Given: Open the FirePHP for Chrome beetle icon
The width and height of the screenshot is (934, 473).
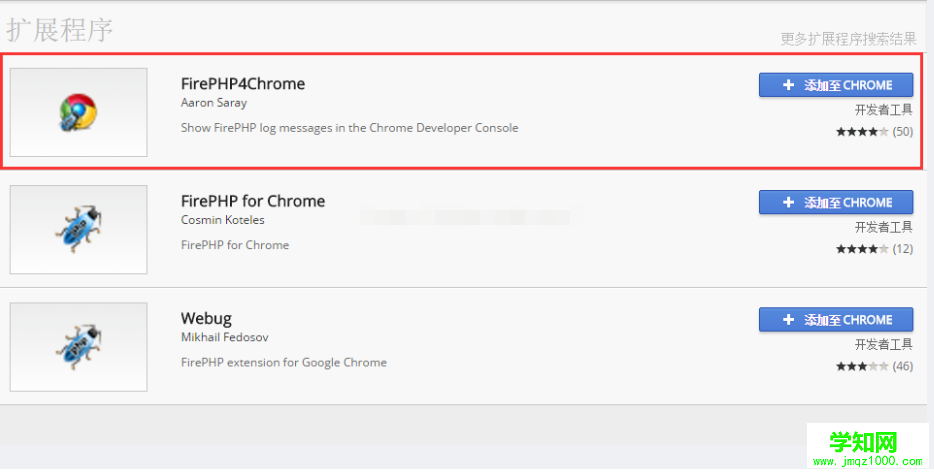Looking at the screenshot, I should click(x=79, y=229).
